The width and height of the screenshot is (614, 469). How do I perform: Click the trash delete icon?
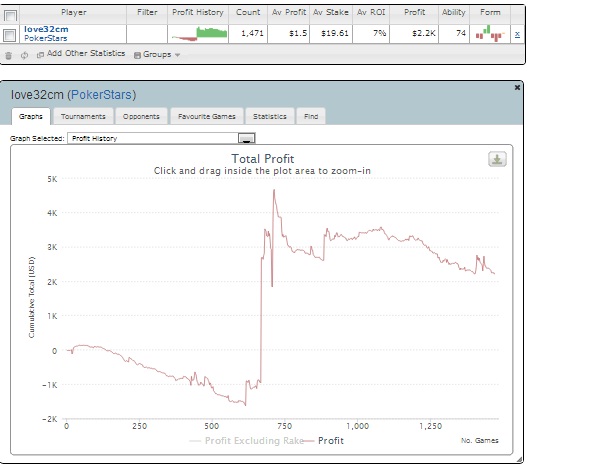pyautogui.click(x=9, y=55)
